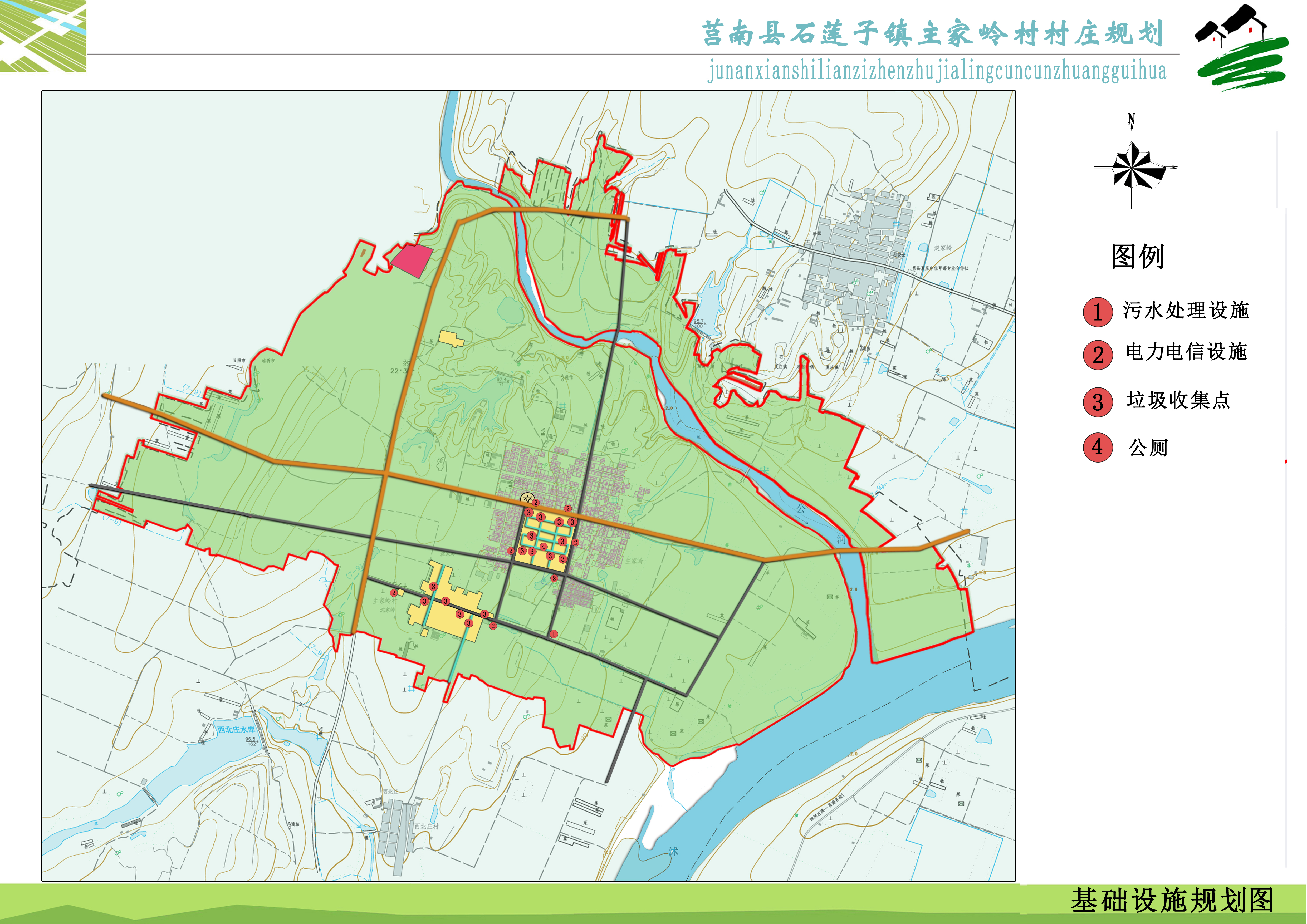
Task: Click the 赵家岭 place label
Action: click(x=943, y=248)
